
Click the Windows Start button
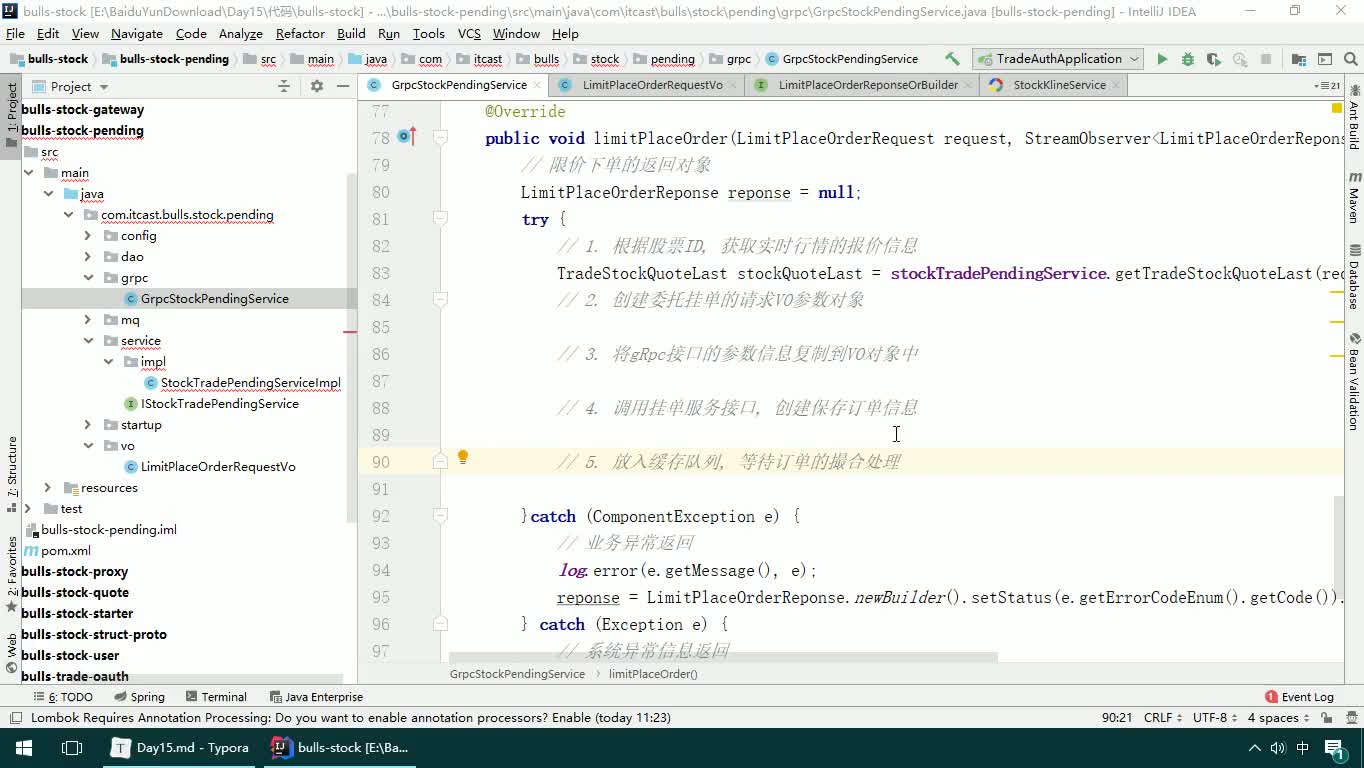(x=23, y=747)
